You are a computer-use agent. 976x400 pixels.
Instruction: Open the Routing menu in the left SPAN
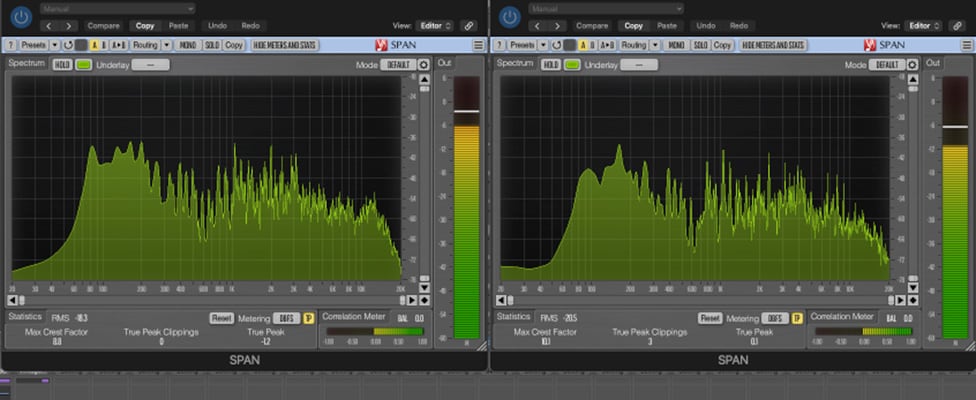click(146, 45)
